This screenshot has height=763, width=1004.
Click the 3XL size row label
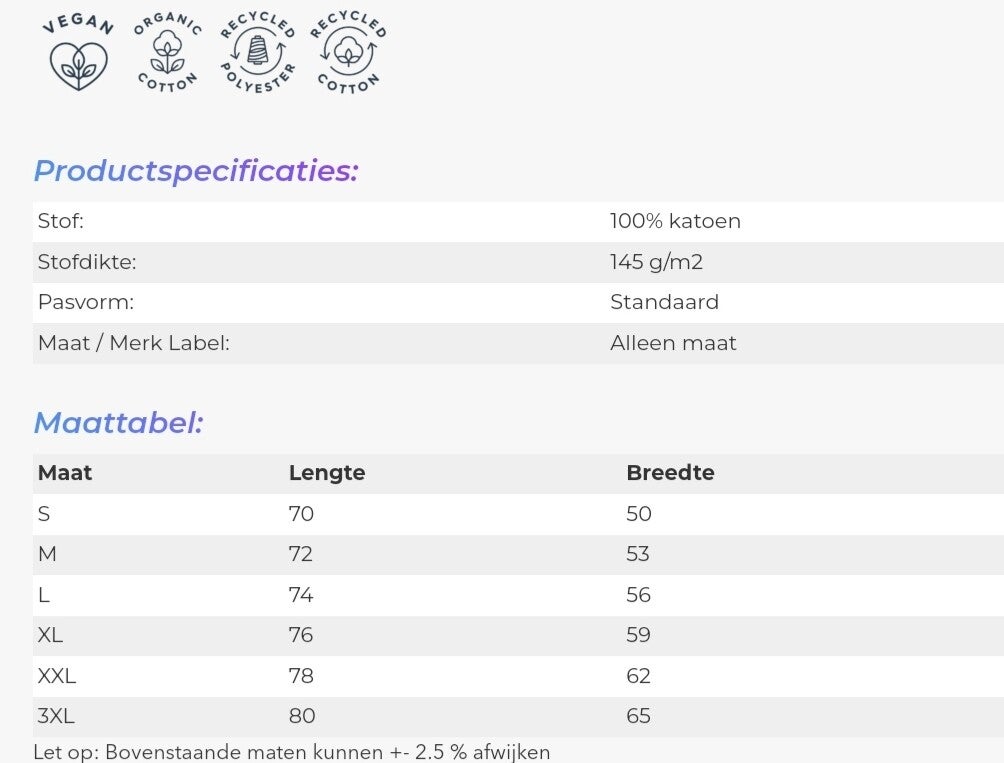click(56, 716)
